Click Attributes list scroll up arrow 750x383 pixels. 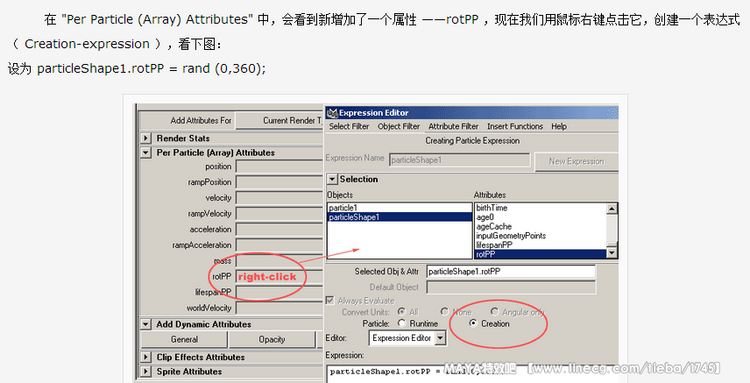612,208
